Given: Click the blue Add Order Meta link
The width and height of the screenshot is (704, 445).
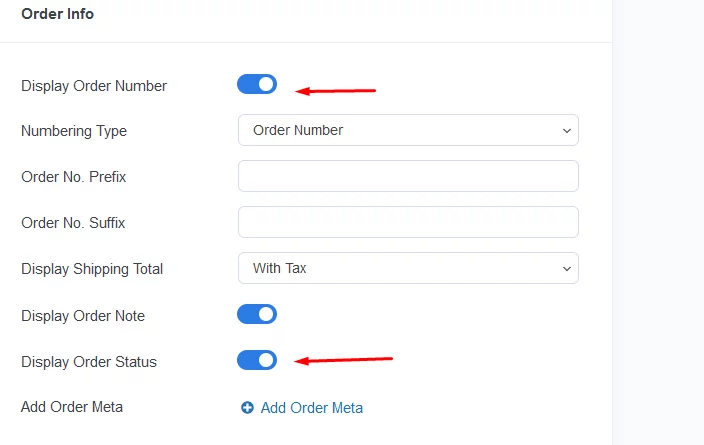Looking at the screenshot, I should pos(312,408).
